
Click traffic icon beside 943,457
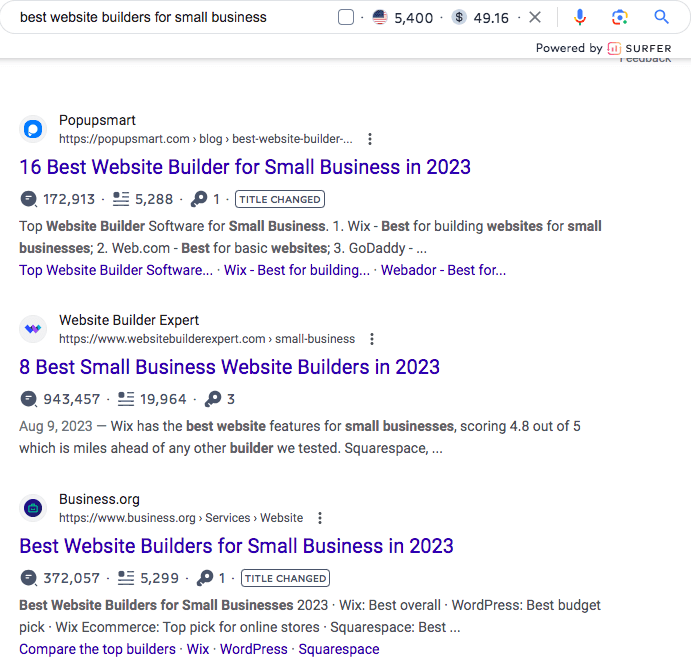[x=29, y=399]
